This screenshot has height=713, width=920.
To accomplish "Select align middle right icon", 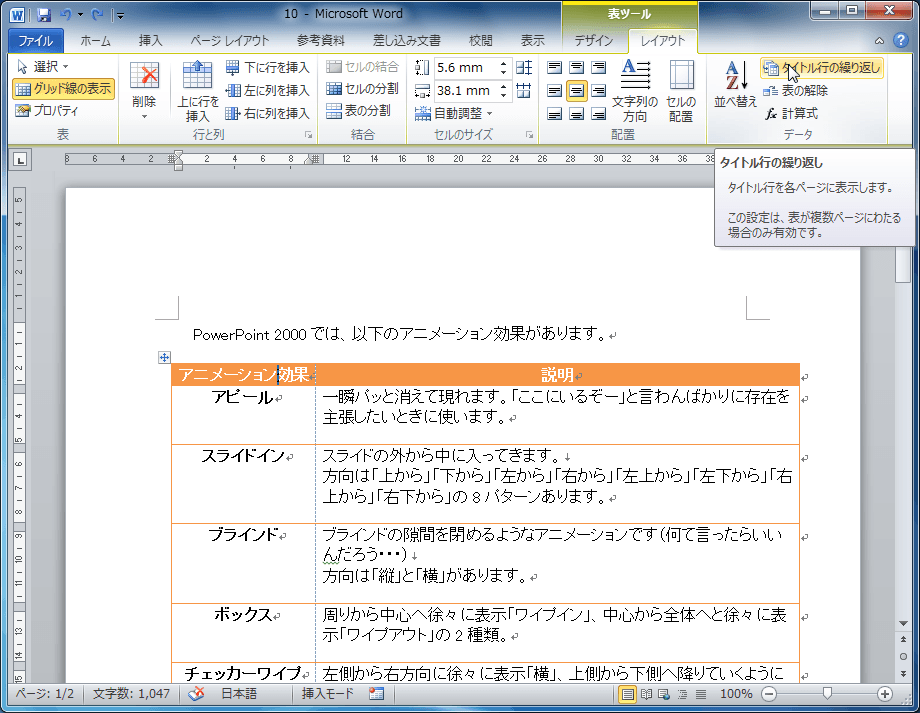I will coord(598,90).
